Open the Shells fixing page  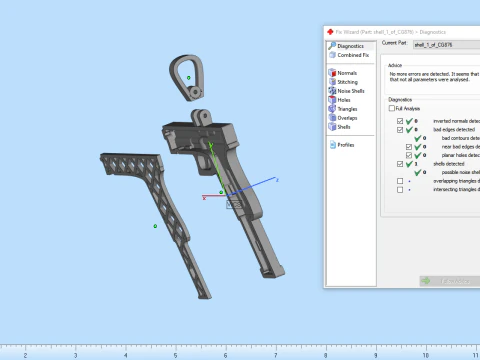pyautogui.click(x=339, y=127)
